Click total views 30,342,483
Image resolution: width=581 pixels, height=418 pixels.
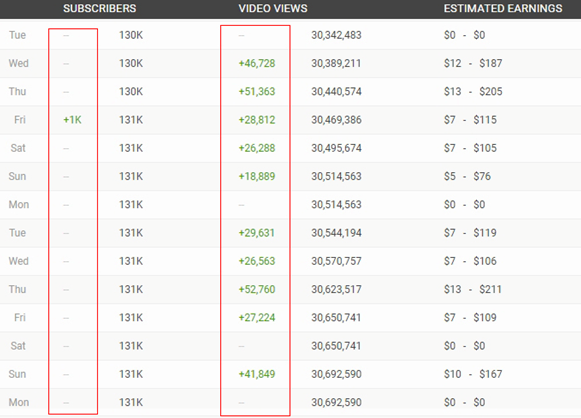point(336,35)
